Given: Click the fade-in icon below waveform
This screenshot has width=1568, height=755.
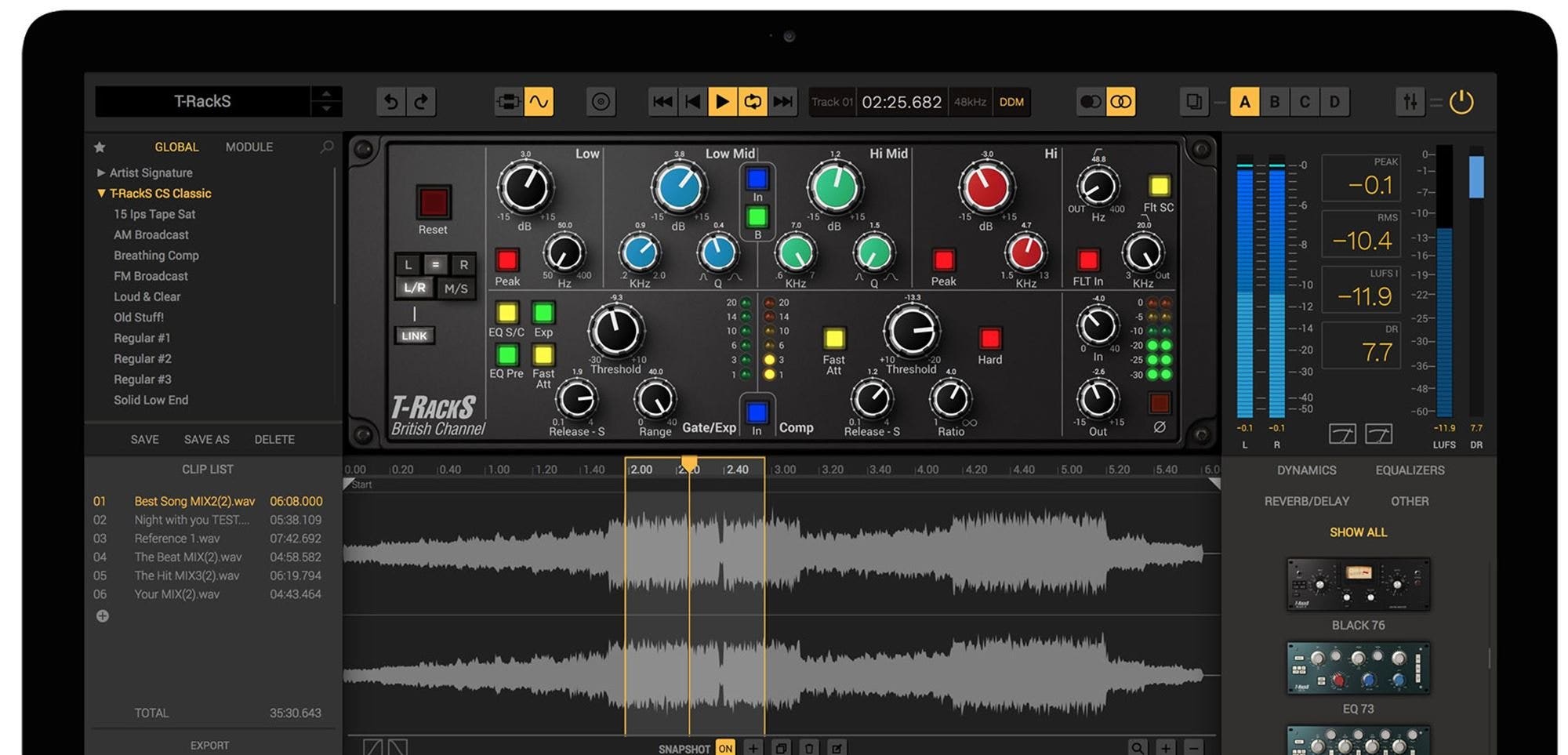Looking at the screenshot, I should point(373,747).
